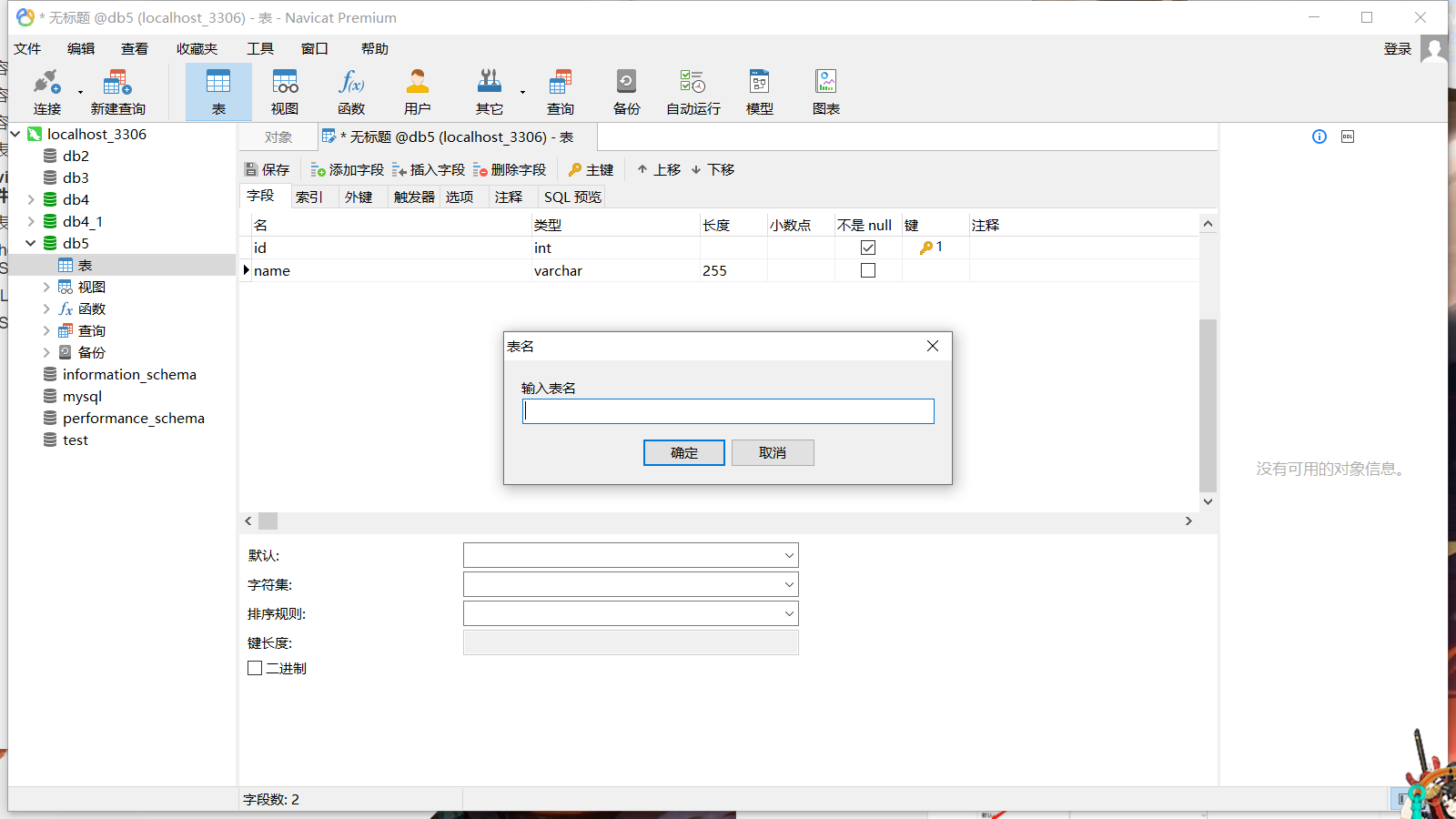Click the 新建查询 (New Query) toolbar icon
1456x819 pixels.
click(x=117, y=92)
